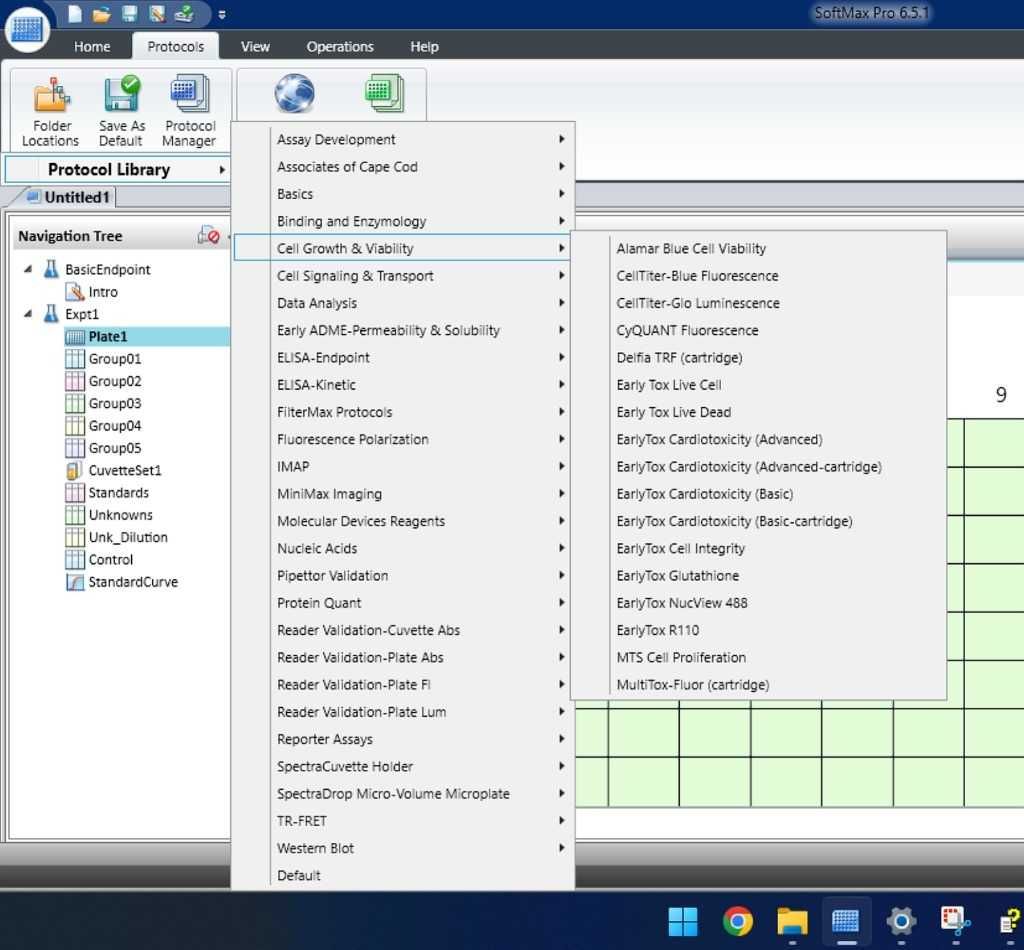
Task: Click the Open folder quick access icon
Action: tap(102, 14)
